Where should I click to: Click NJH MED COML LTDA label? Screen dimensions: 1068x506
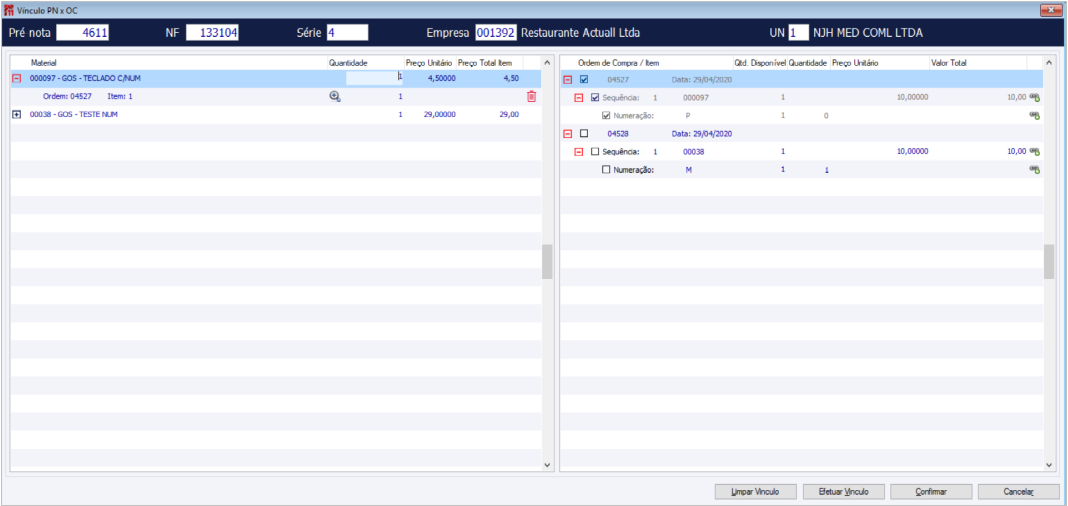click(x=868, y=33)
